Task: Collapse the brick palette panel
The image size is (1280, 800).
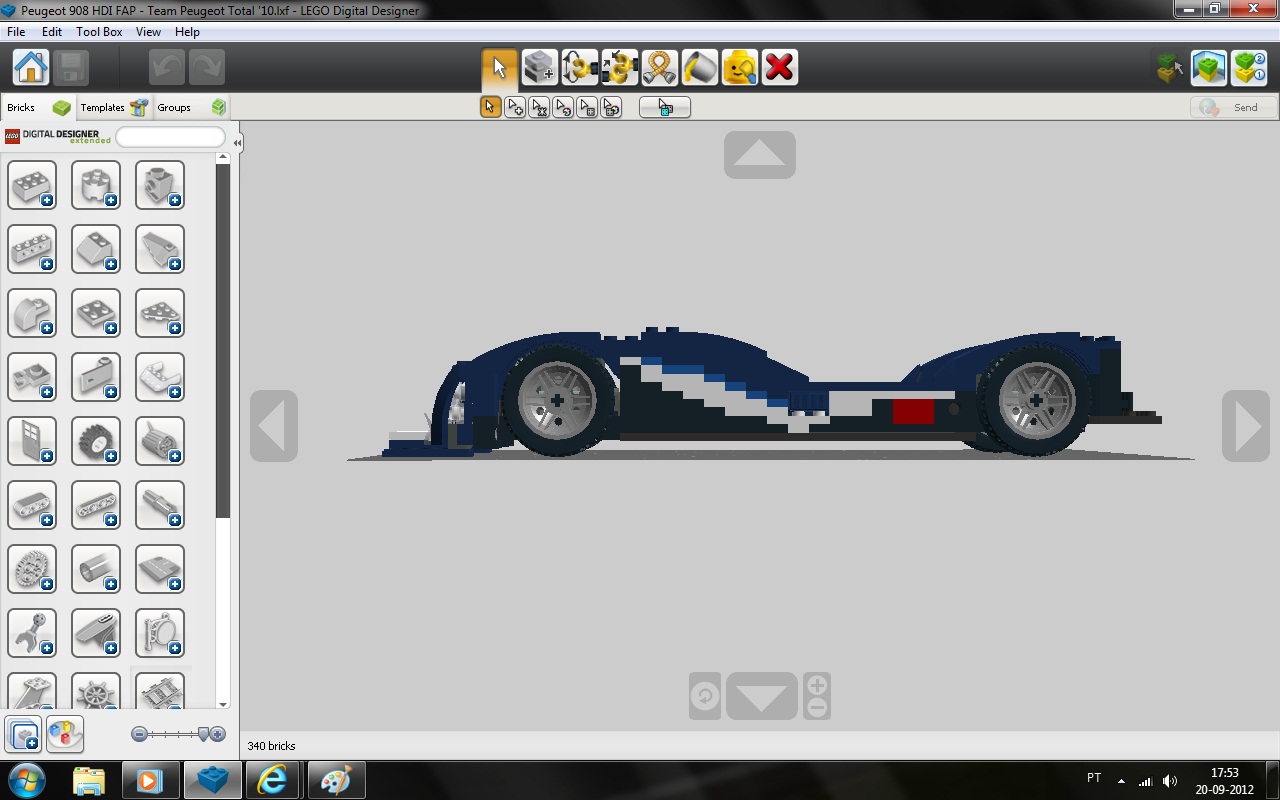Action: (237, 143)
